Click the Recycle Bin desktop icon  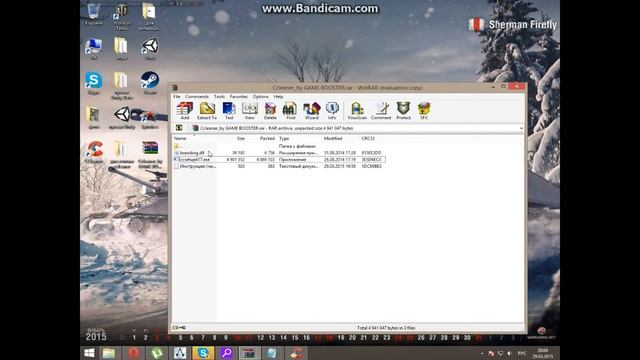[x=94, y=14]
